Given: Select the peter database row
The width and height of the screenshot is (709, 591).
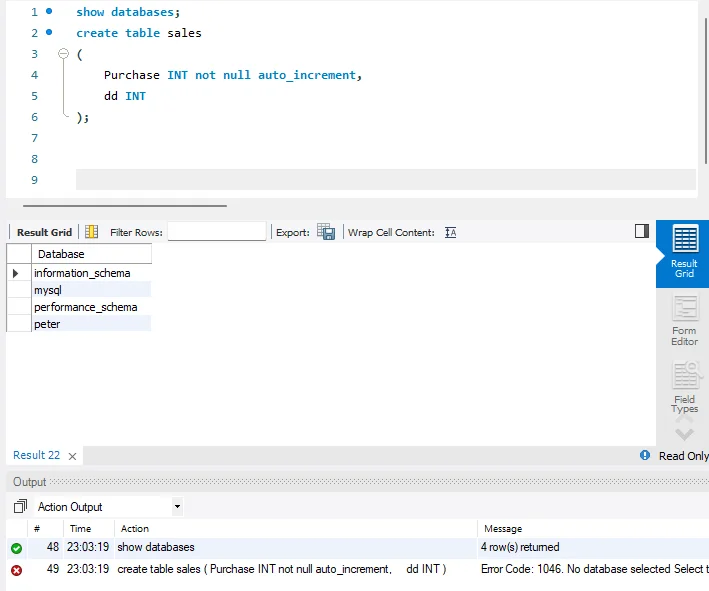Looking at the screenshot, I should 47,324.
